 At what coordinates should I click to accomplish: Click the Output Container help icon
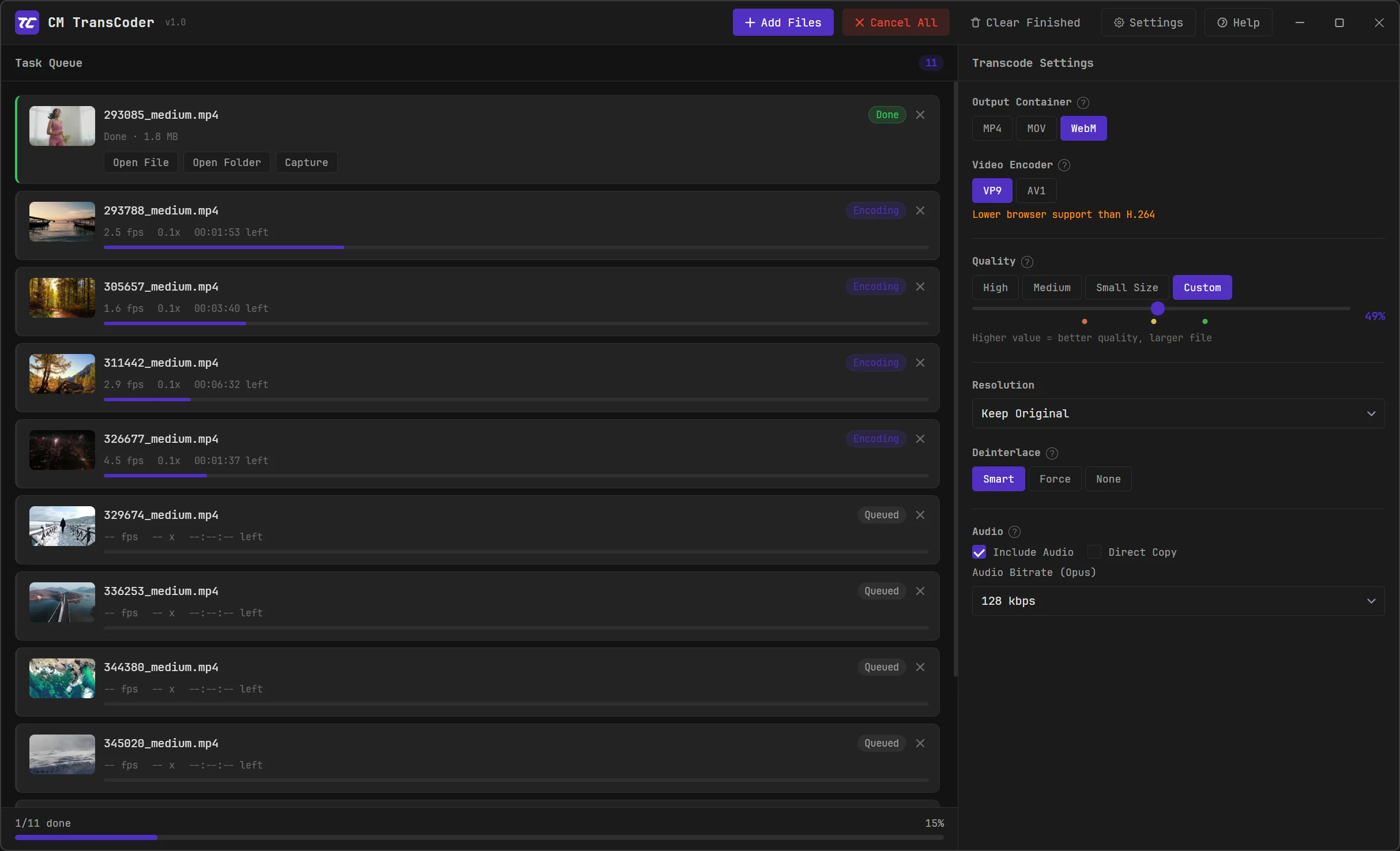(1083, 103)
